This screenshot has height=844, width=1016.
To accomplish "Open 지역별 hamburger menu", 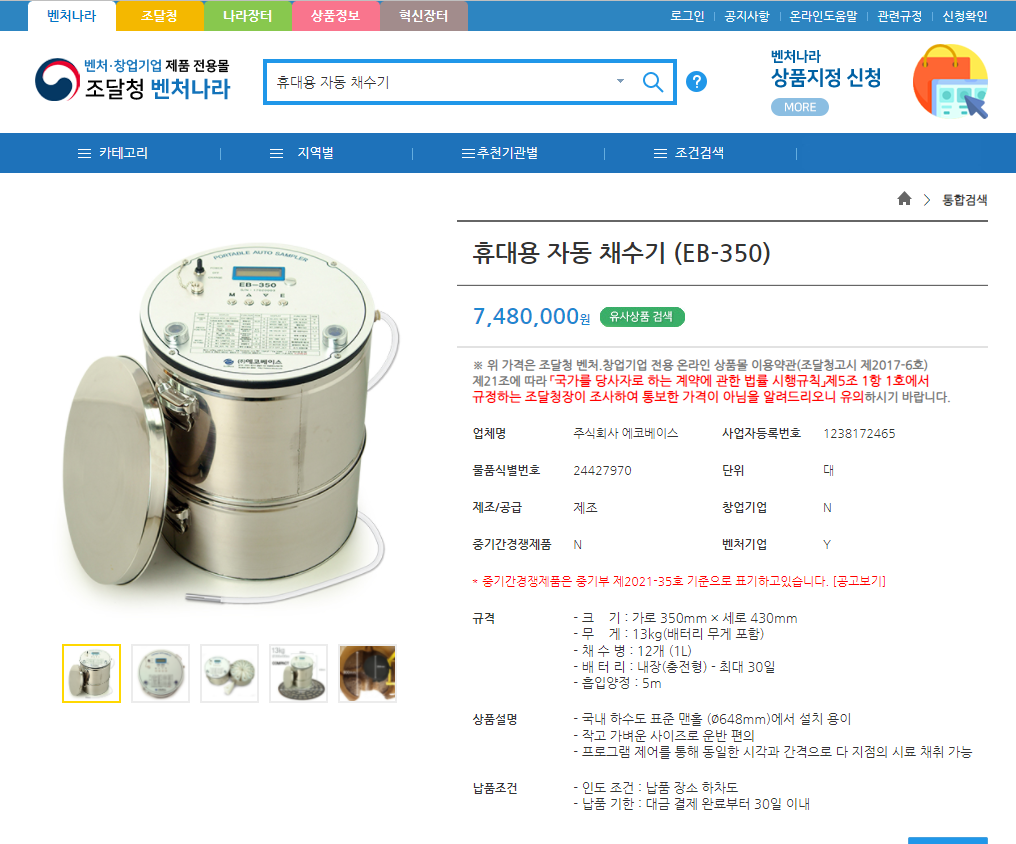I will point(301,153).
